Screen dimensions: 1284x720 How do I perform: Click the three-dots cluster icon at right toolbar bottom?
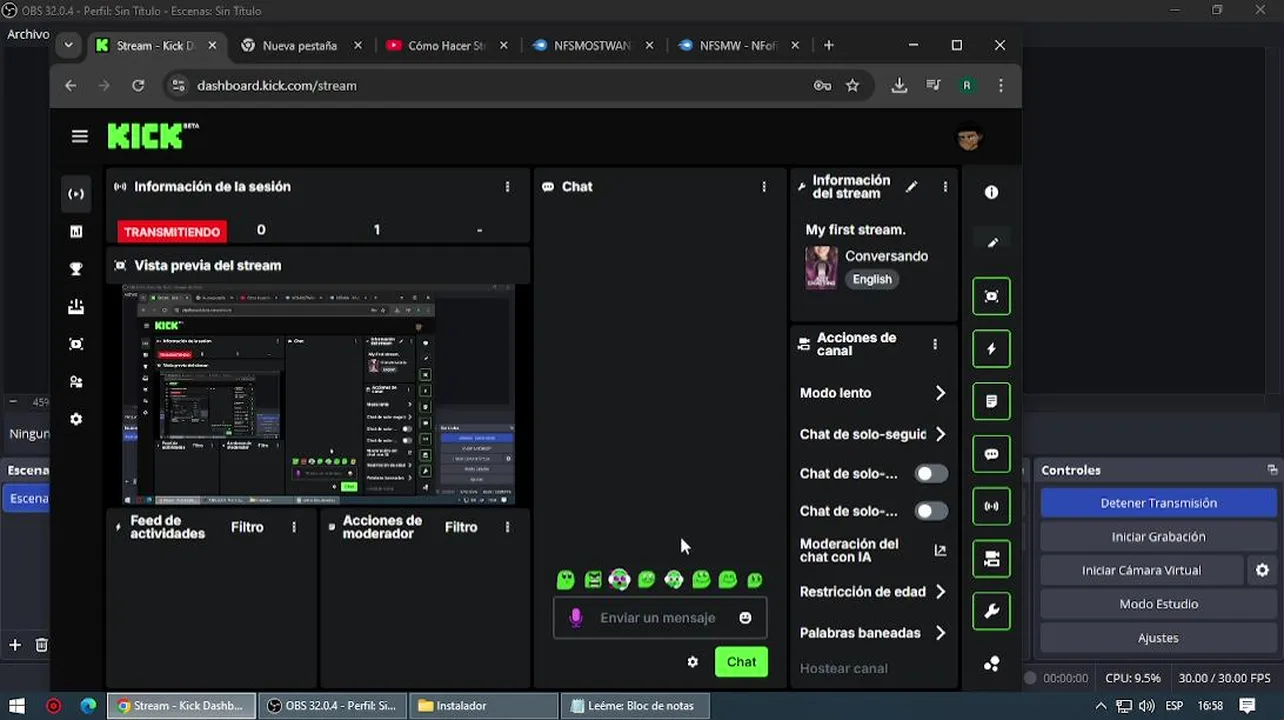pyautogui.click(x=991, y=663)
